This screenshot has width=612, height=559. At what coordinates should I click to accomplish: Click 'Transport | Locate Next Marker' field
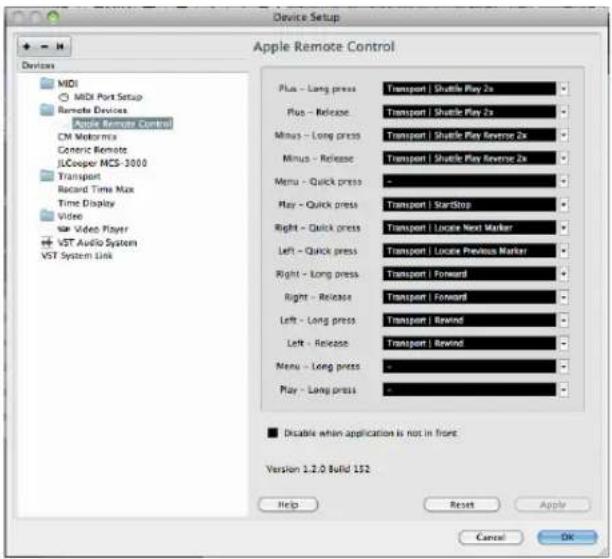tap(469, 228)
